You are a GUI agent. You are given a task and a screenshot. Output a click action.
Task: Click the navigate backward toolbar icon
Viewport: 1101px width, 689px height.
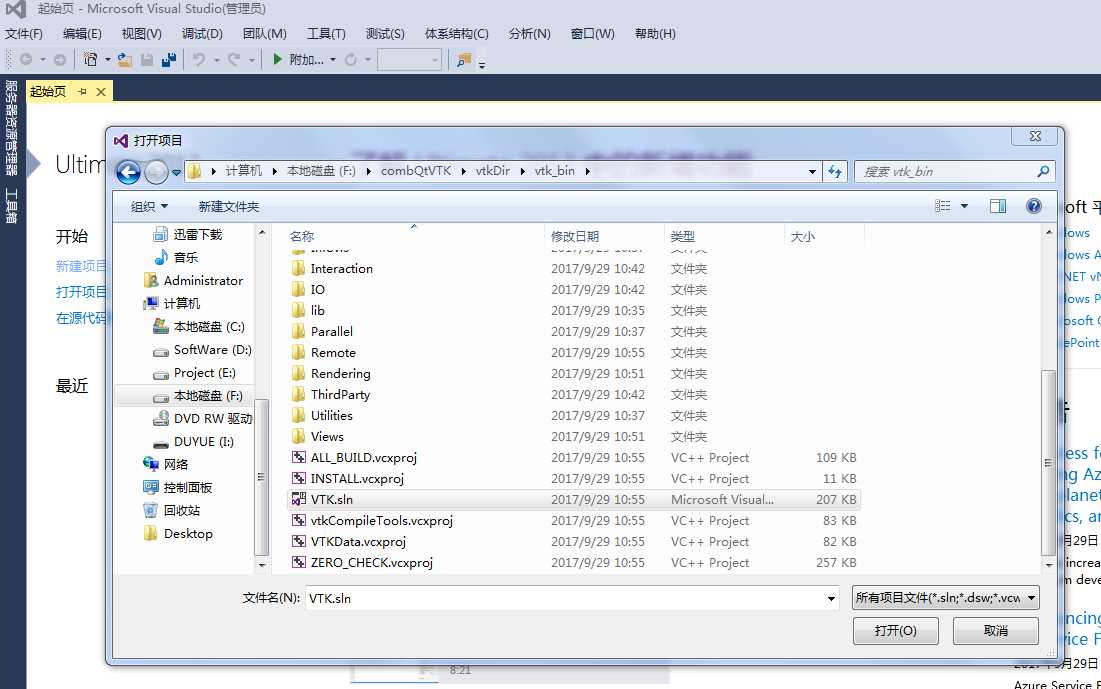(26, 60)
